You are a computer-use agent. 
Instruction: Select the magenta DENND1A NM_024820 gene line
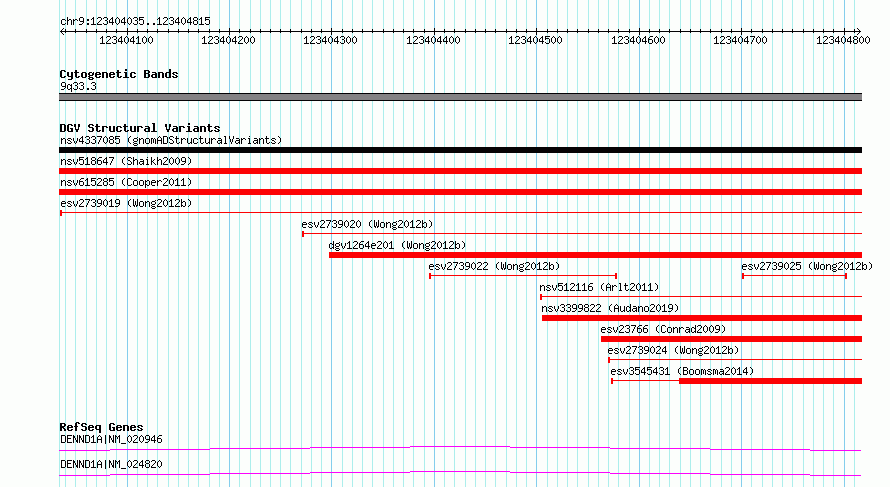pyautogui.click(x=460, y=473)
